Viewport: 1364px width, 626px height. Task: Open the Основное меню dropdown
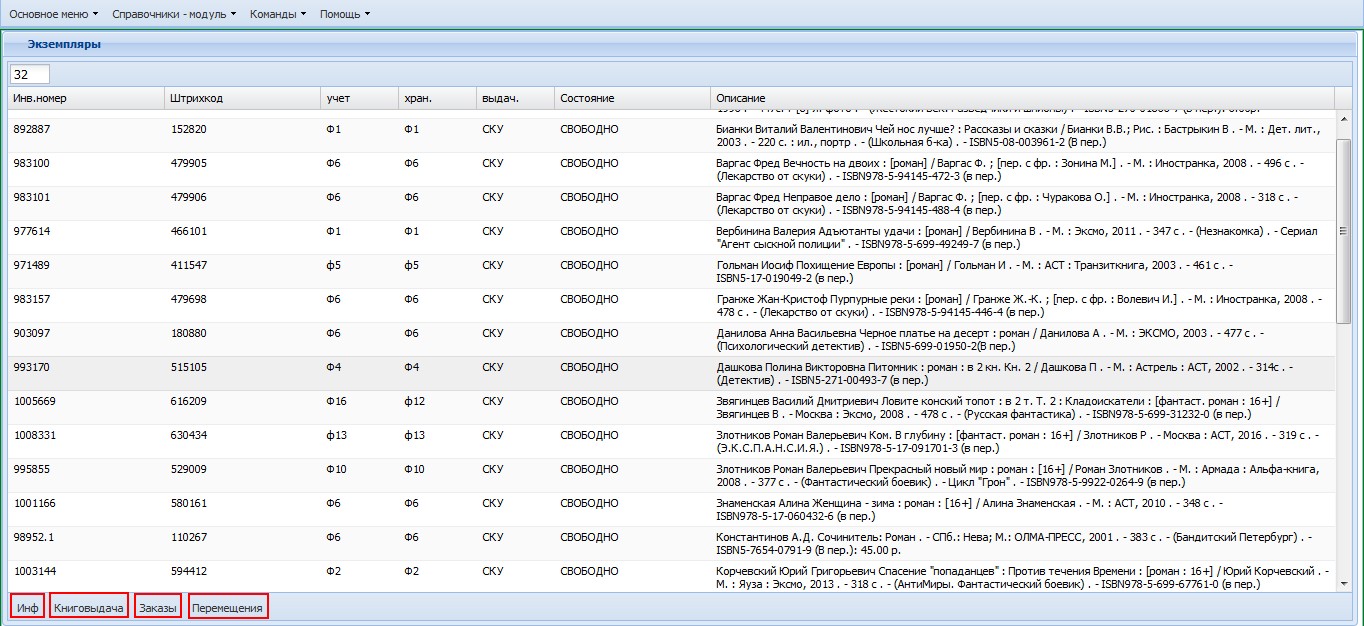53,14
